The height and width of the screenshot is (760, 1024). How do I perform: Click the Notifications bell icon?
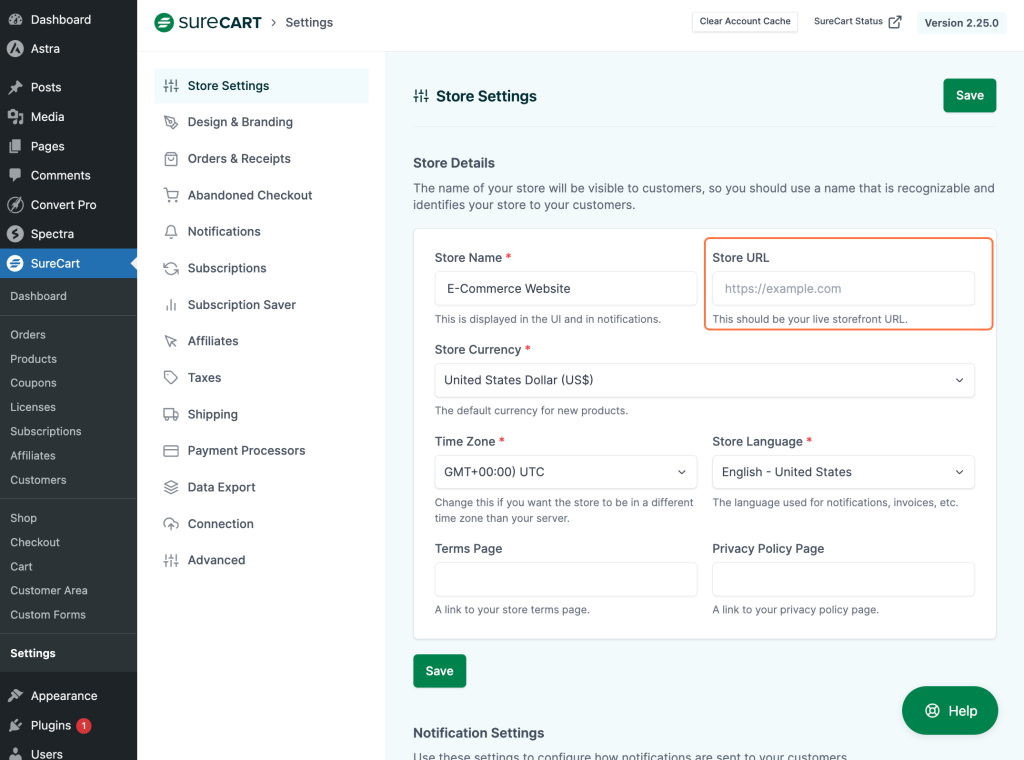point(170,231)
